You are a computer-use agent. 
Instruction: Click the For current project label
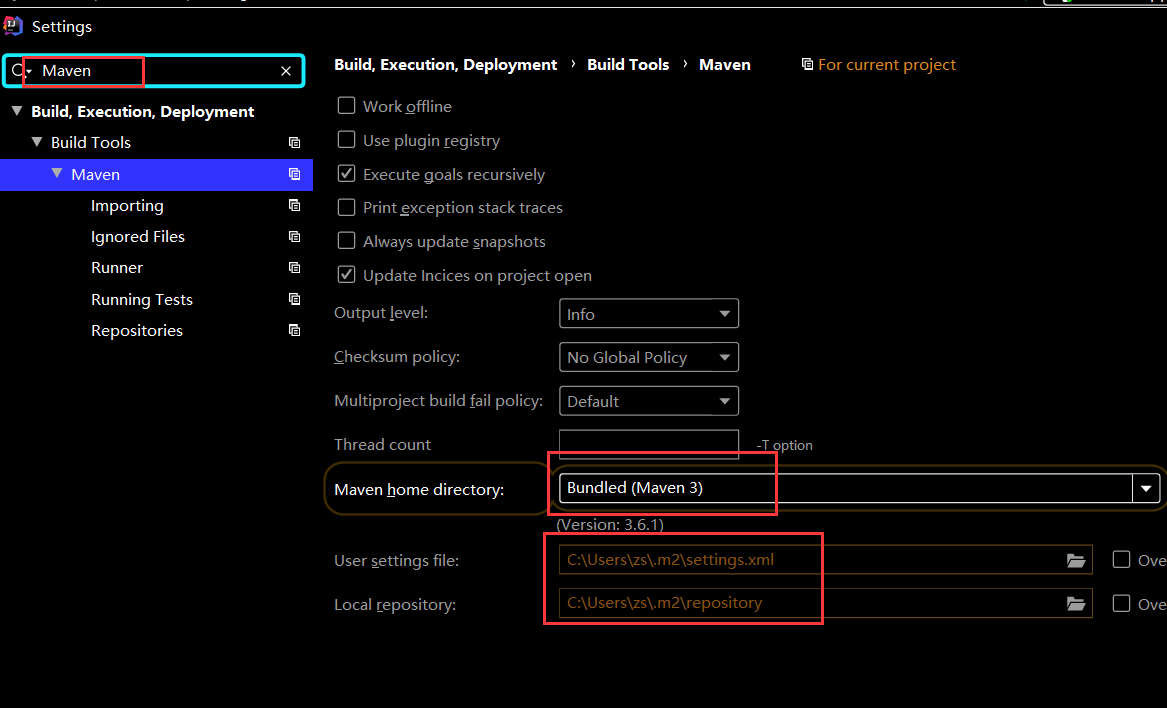pos(886,65)
